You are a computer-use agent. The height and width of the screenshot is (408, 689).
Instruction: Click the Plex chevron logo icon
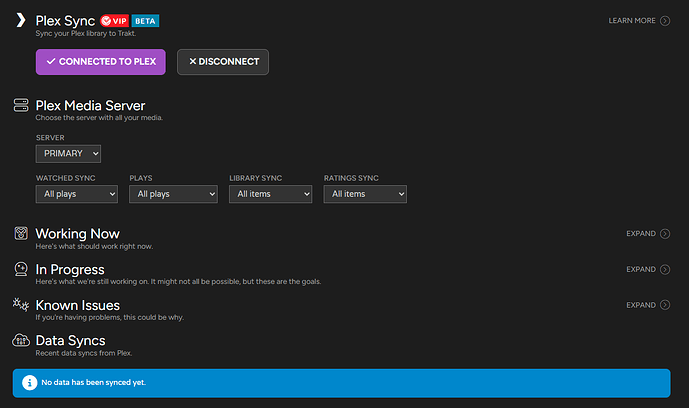(x=21, y=20)
